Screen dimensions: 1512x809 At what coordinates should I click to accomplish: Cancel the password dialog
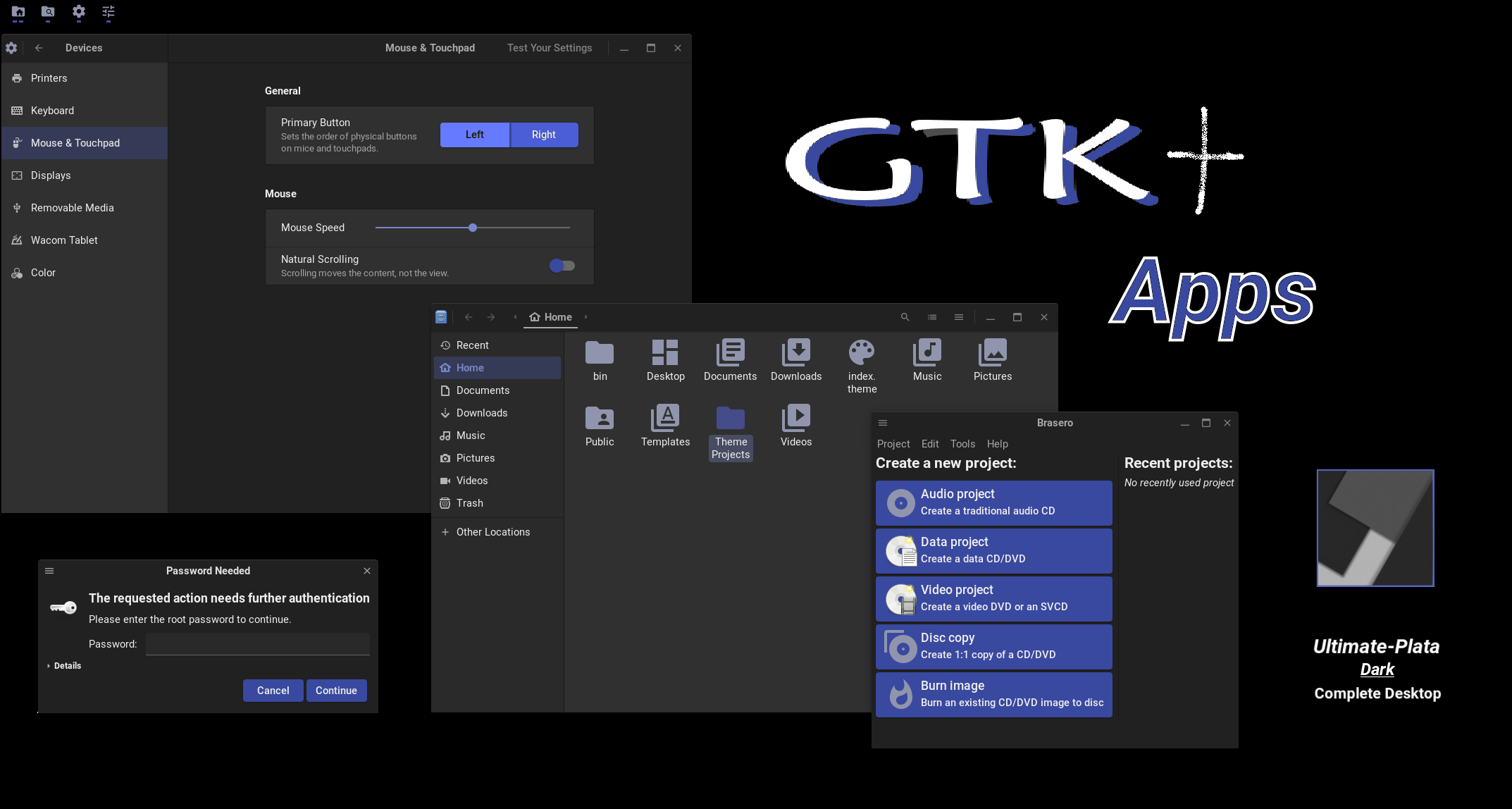tap(273, 691)
